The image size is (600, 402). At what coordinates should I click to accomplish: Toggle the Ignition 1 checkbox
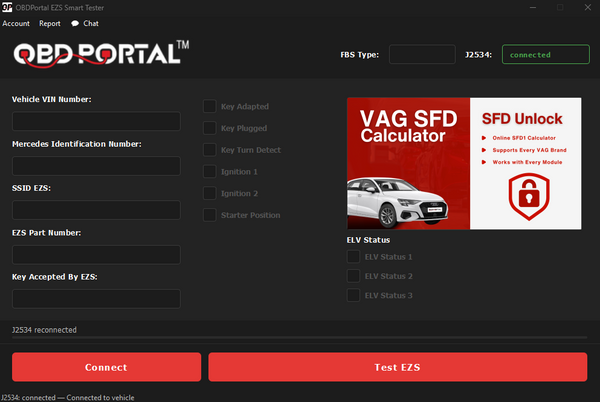(210, 172)
